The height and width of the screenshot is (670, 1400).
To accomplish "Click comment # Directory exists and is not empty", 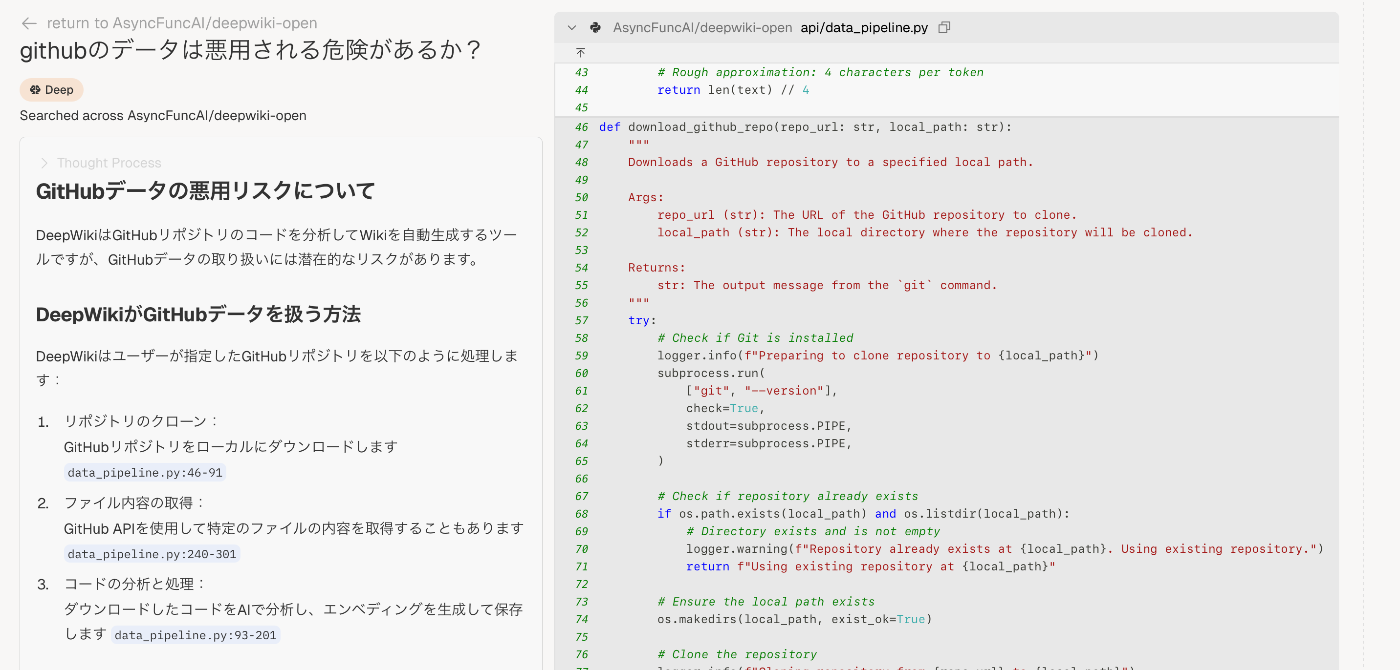I will (813, 531).
